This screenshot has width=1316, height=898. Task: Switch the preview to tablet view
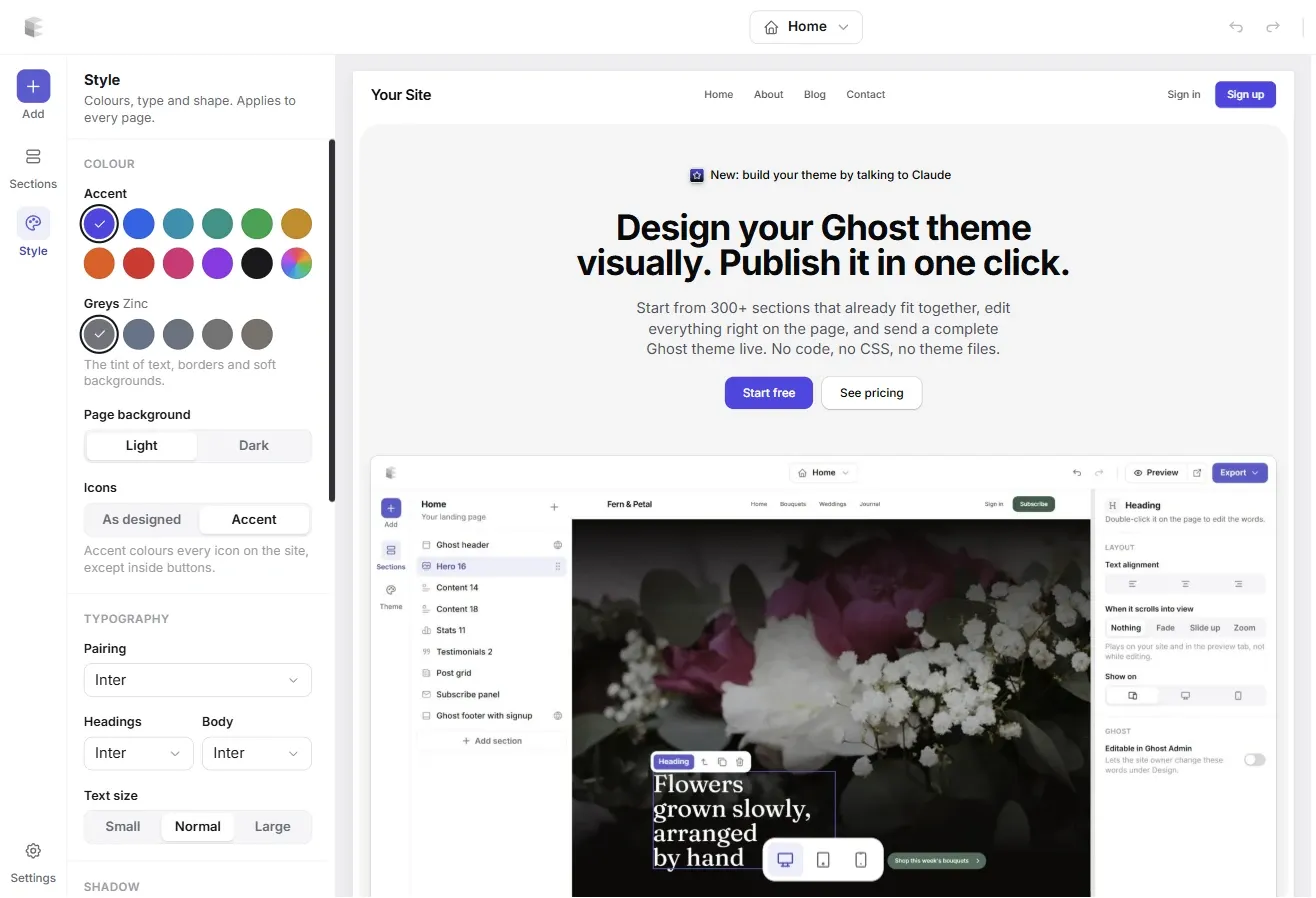click(x=823, y=860)
